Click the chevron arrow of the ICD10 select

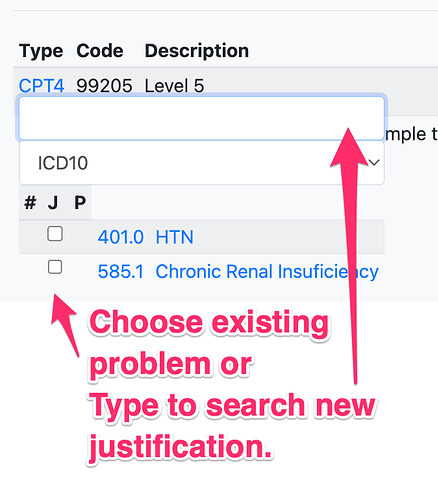coord(374,163)
